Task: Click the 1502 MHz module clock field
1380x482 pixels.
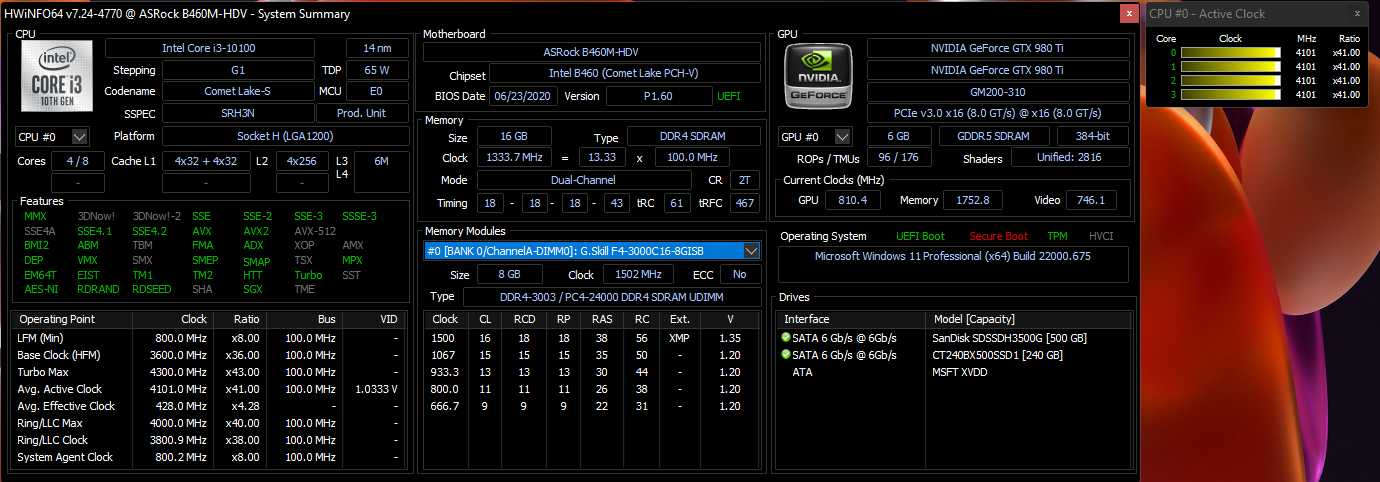Action: click(636, 274)
